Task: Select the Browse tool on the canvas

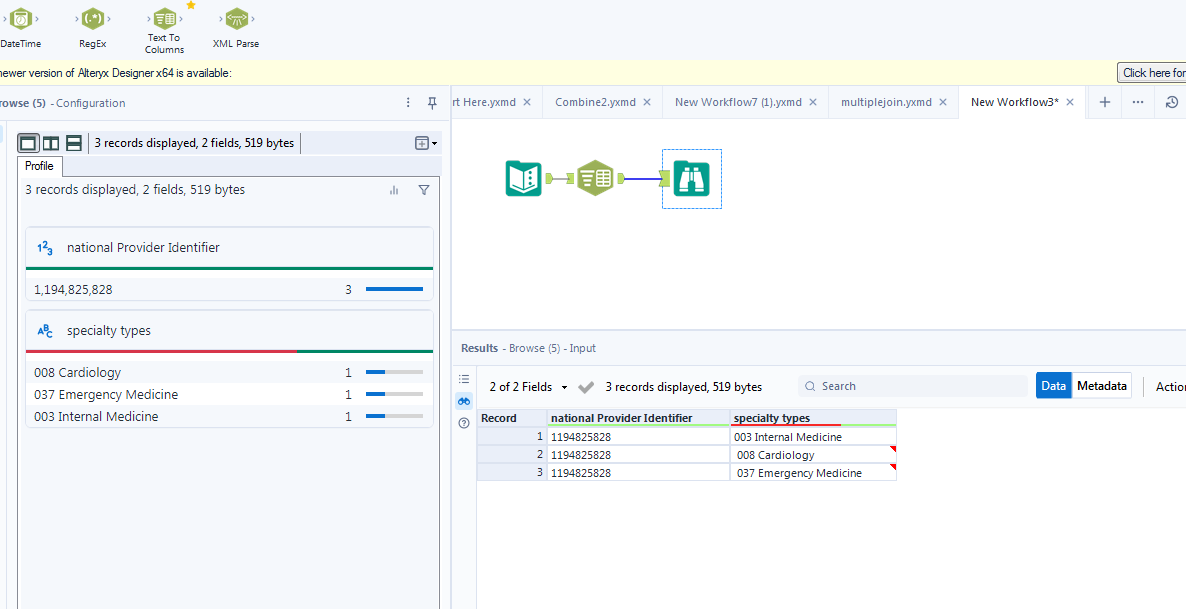Action: [x=691, y=178]
